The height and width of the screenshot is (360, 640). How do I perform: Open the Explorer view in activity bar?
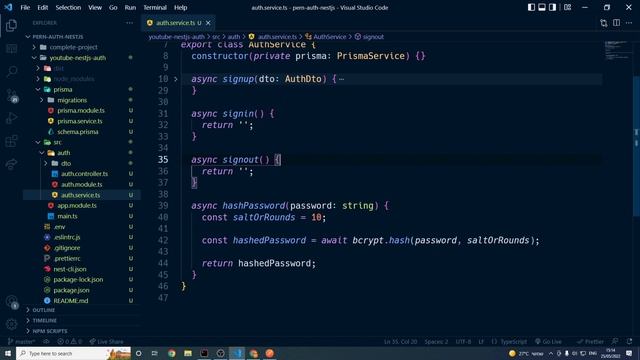11,26
